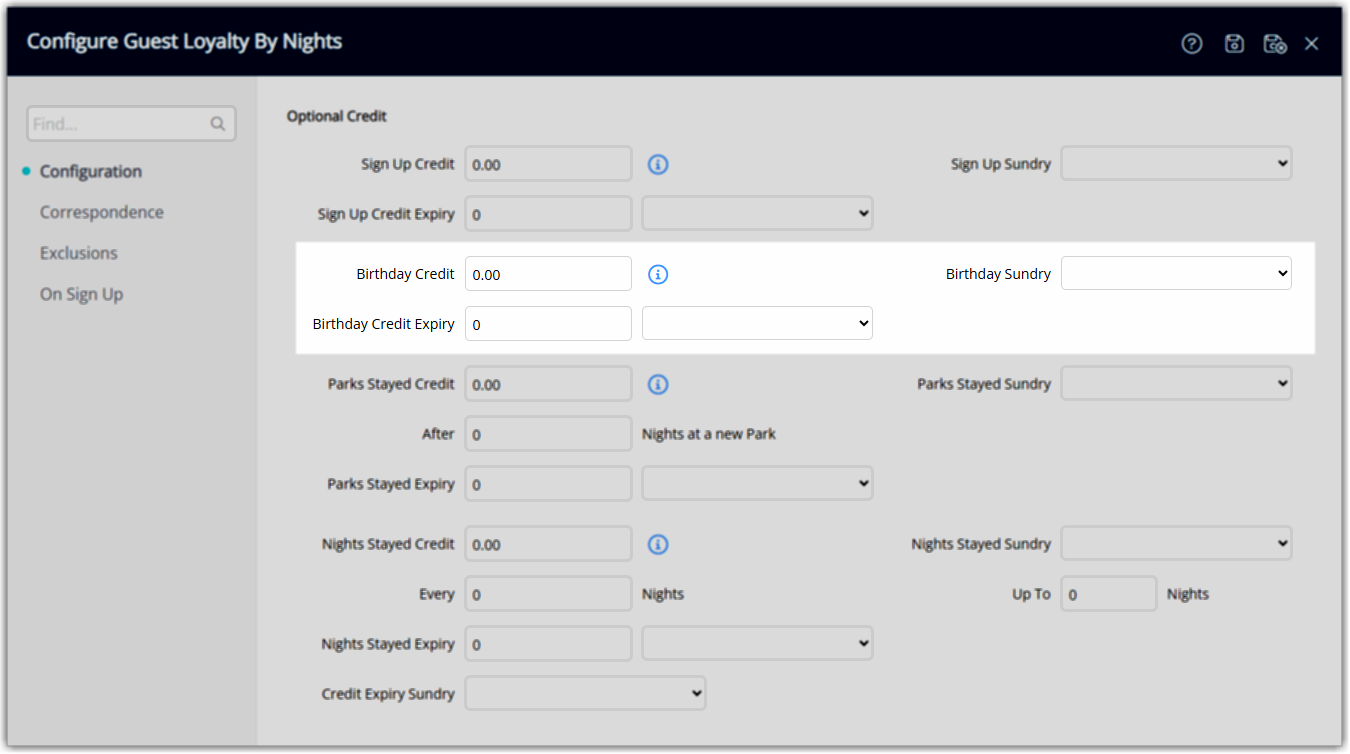Click the Parks Stayed Expiry number field
Screen dimensions: 1350x754
pos(548,483)
